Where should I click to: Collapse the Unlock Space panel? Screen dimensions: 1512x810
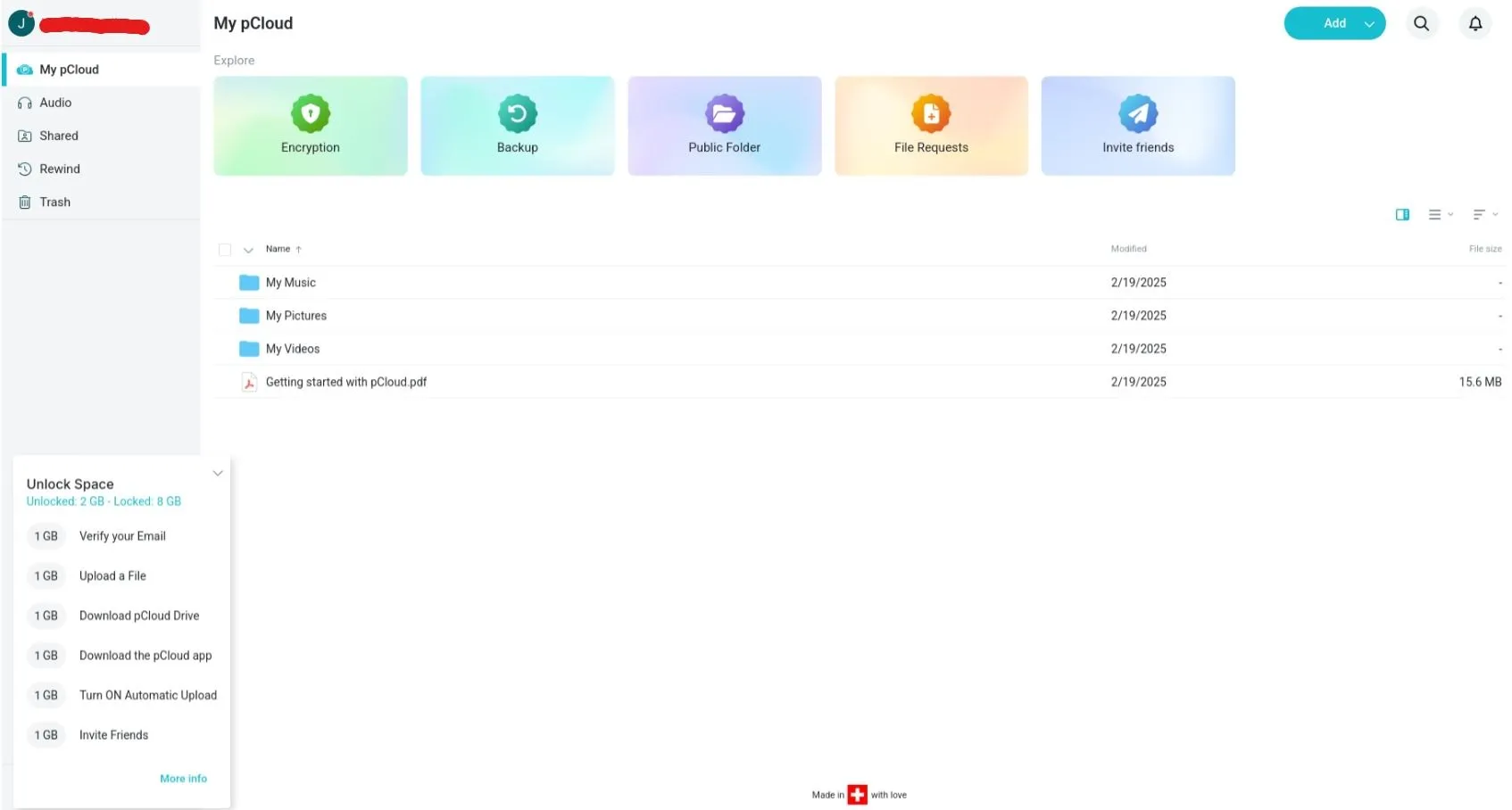217,473
